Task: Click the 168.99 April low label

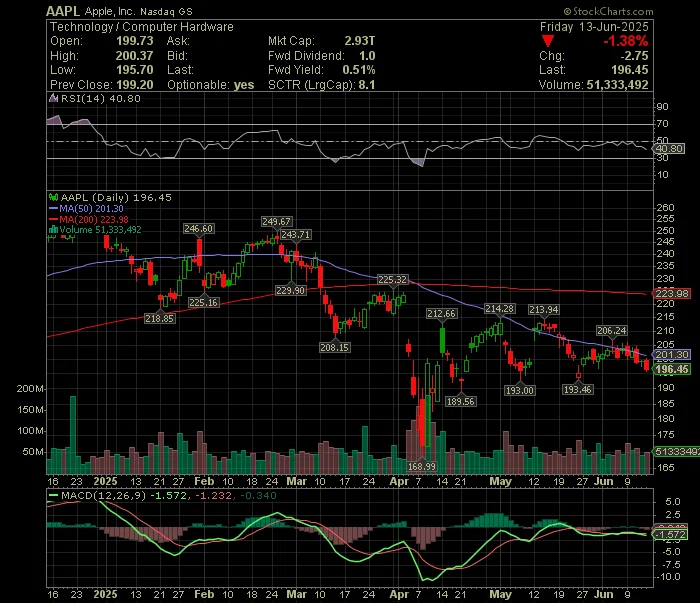Action: click(422, 466)
